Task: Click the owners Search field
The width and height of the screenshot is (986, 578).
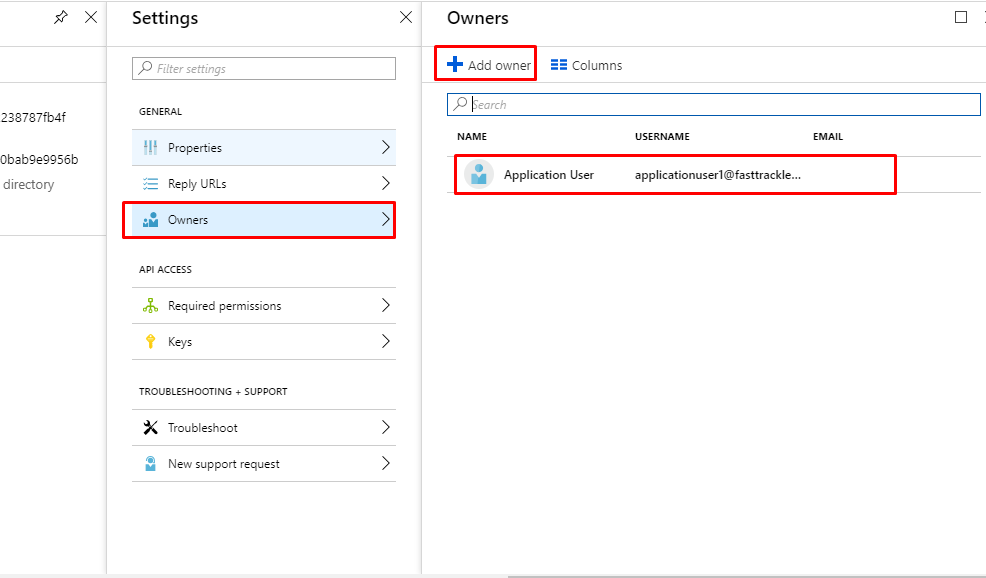Action: (x=713, y=104)
